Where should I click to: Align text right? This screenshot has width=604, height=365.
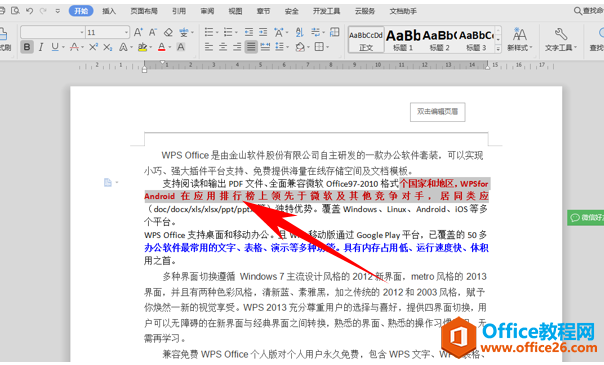[237, 47]
